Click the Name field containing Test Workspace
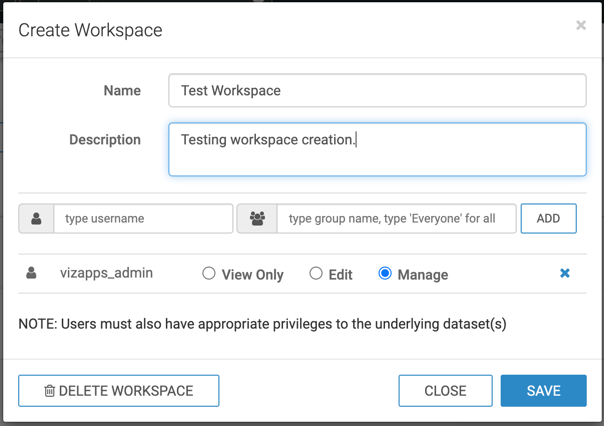Image resolution: width=604 pixels, height=426 pixels. pos(377,90)
